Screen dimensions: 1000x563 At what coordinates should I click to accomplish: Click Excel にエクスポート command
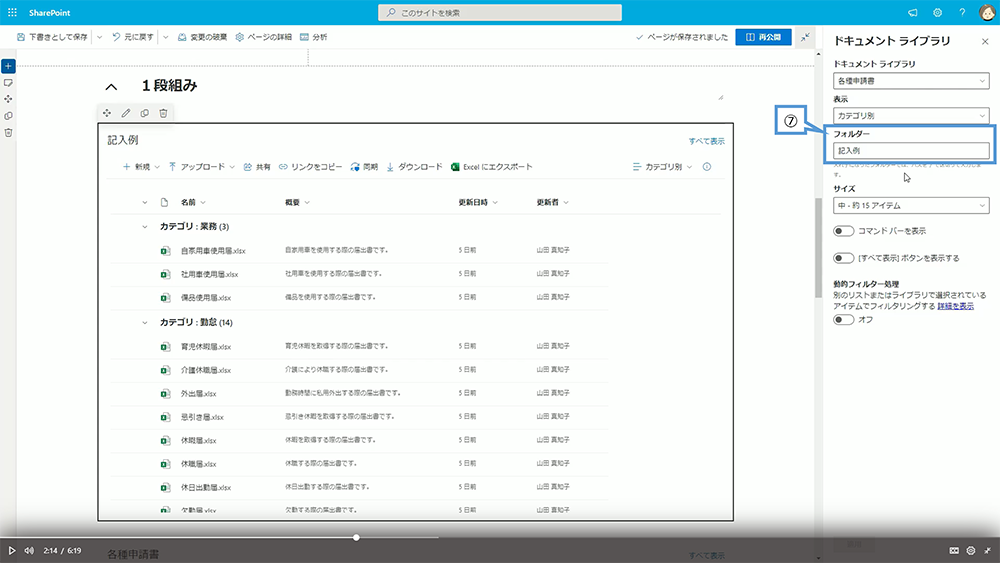coord(491,166)
